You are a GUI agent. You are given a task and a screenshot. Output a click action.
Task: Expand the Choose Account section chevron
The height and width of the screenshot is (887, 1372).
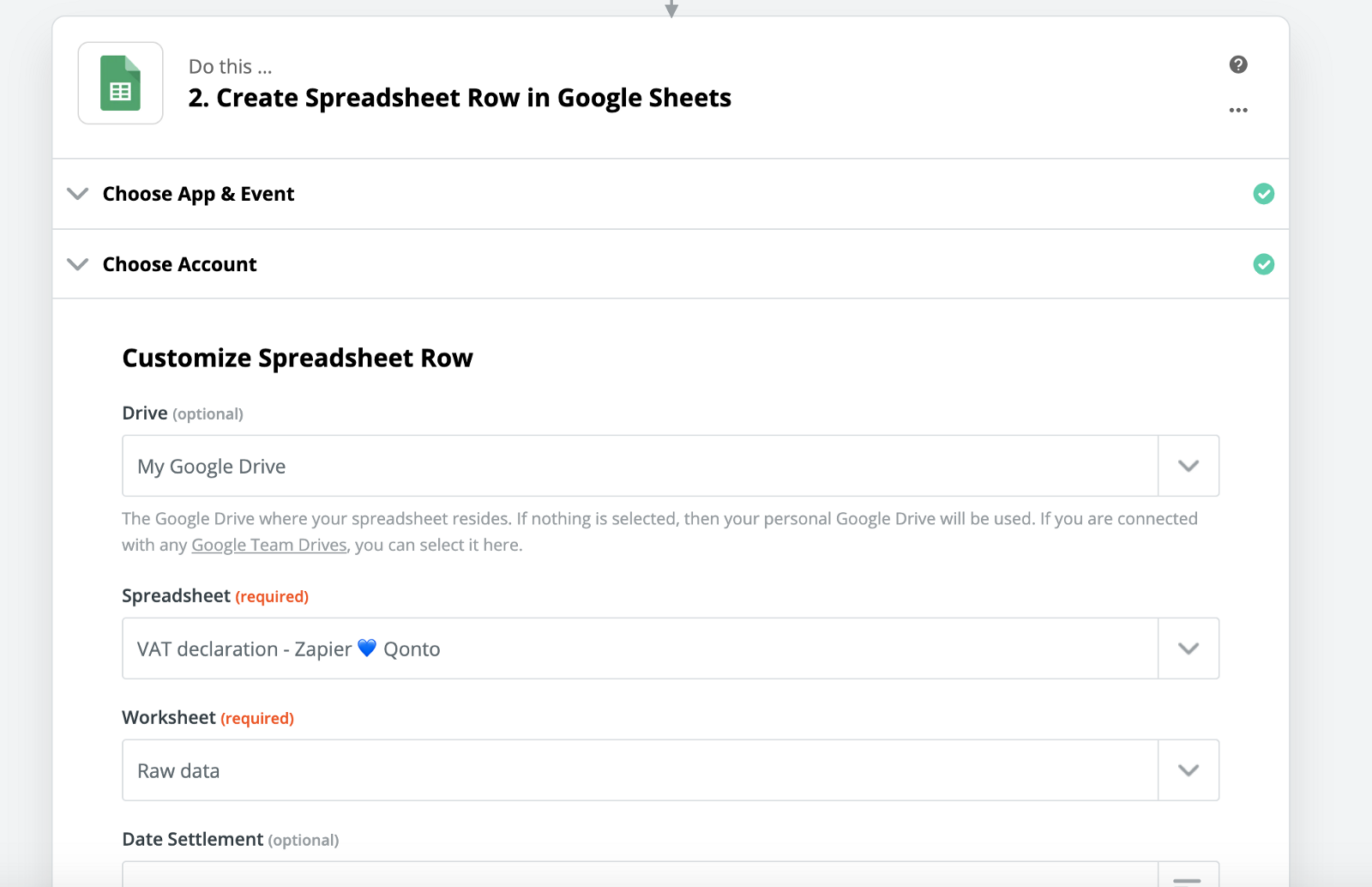point(78,264)
